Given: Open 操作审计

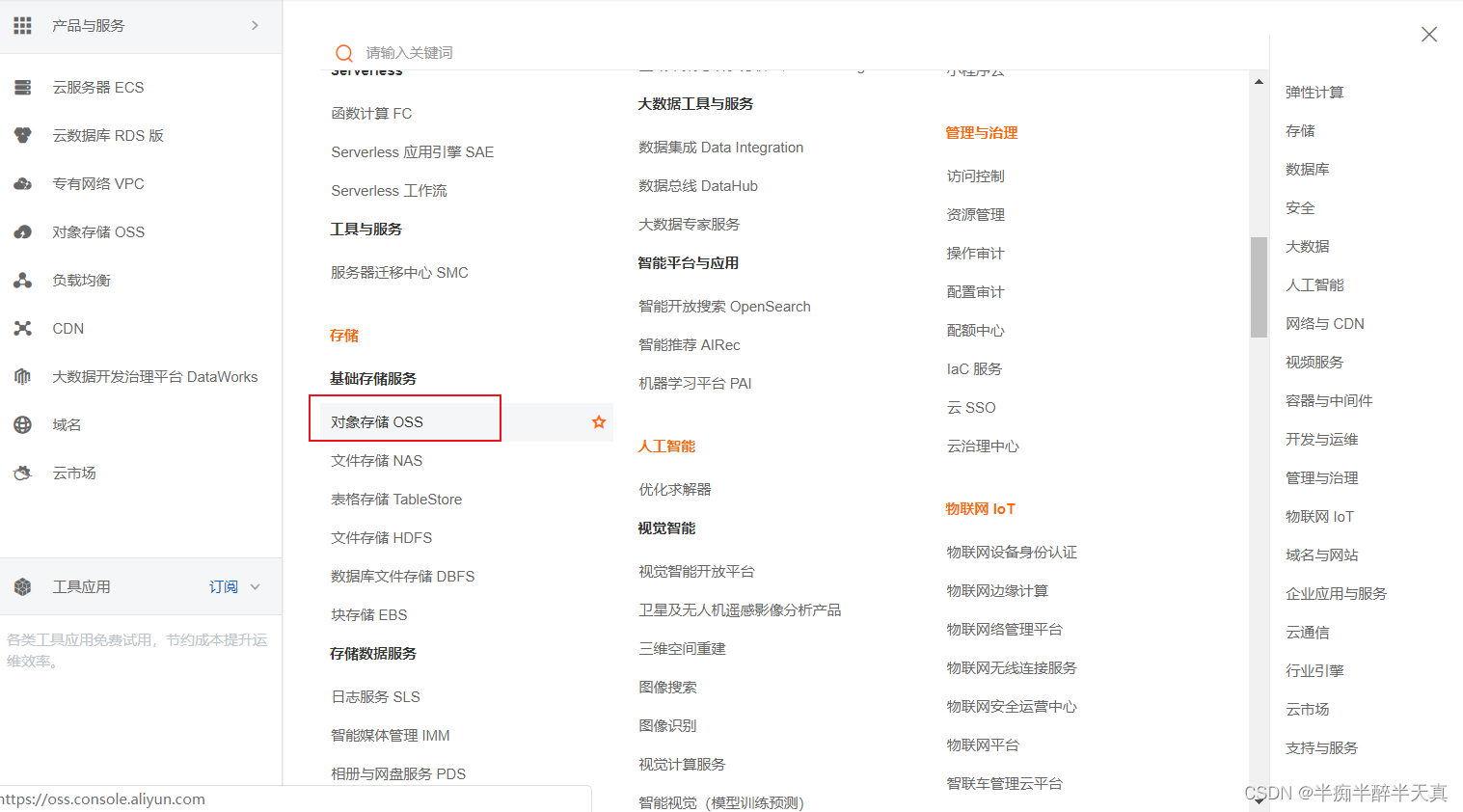Looking at the screenshot, I should click(x=976, y=253).
